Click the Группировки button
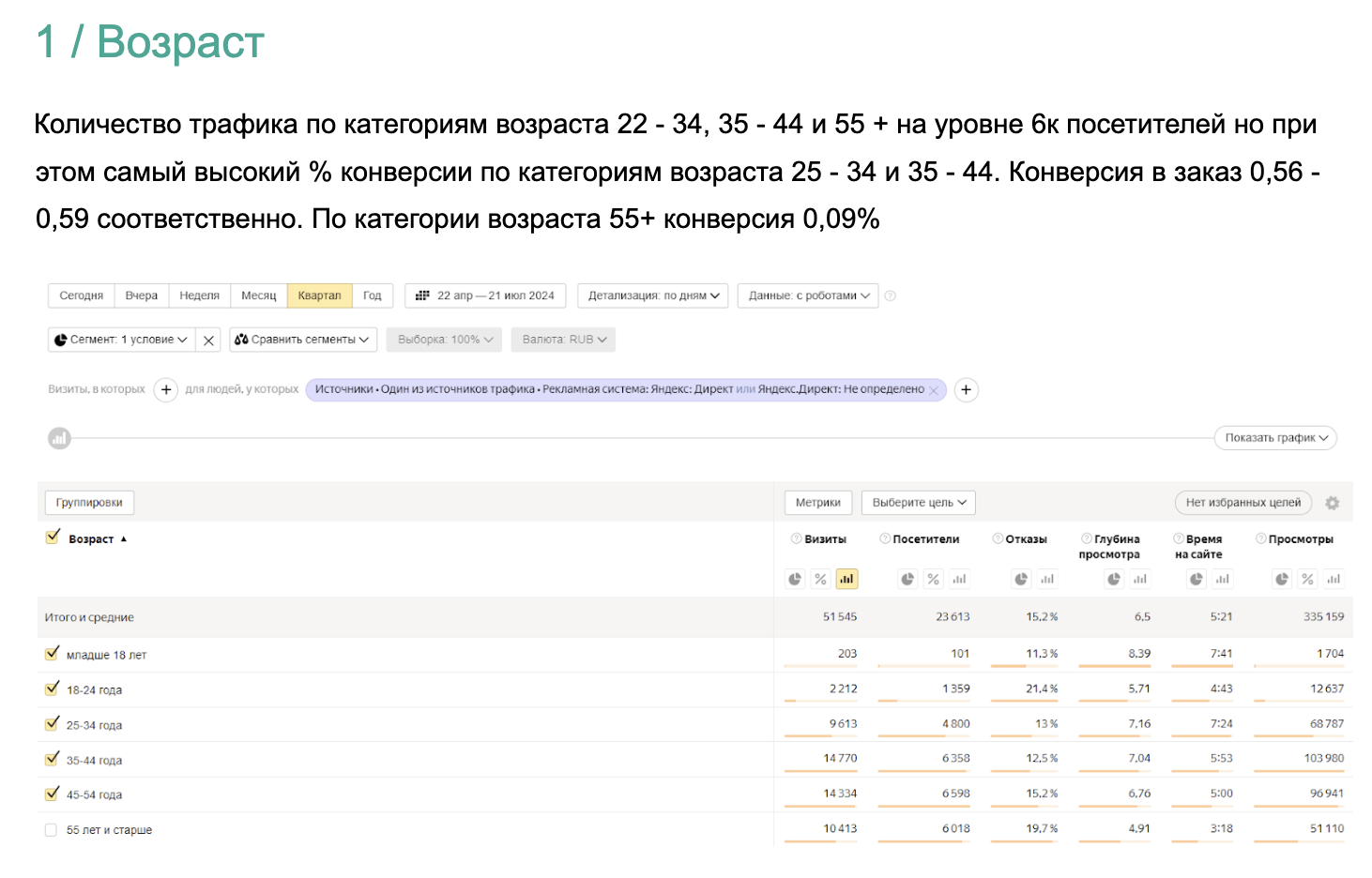This screenshot has width=1372, height=878. [x=89, y=503]
